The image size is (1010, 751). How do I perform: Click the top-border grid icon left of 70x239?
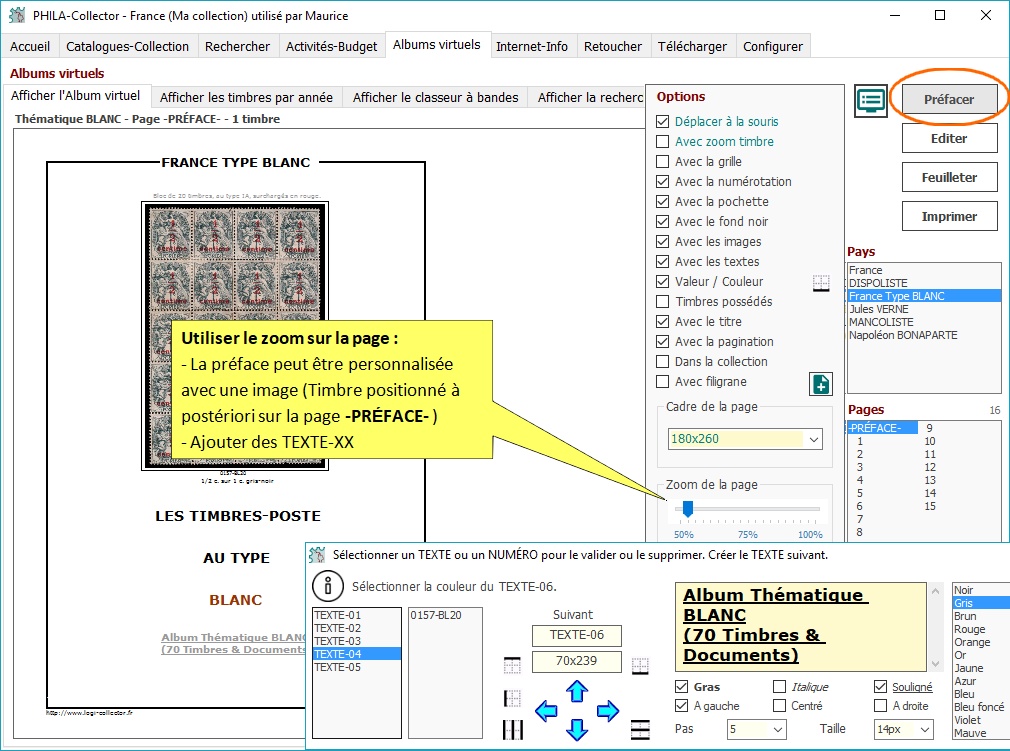[512, 665]
